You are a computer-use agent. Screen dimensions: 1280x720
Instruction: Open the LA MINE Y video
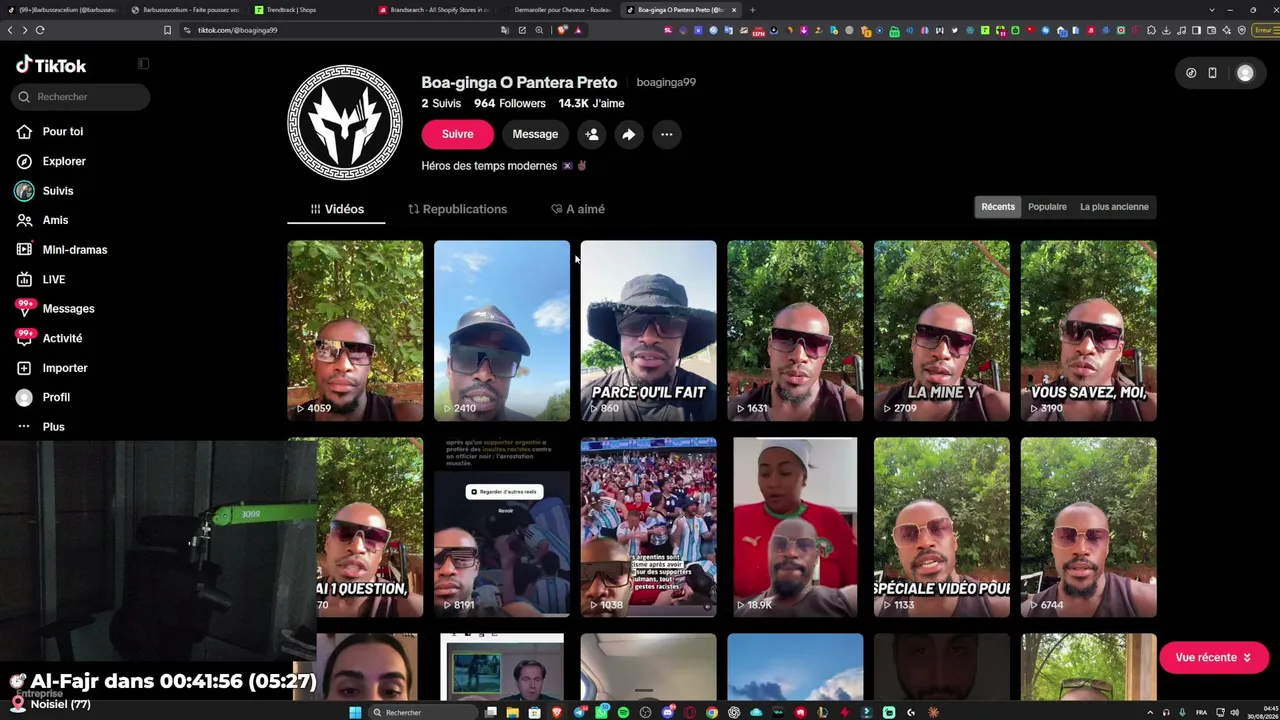[x=942, y=331]
